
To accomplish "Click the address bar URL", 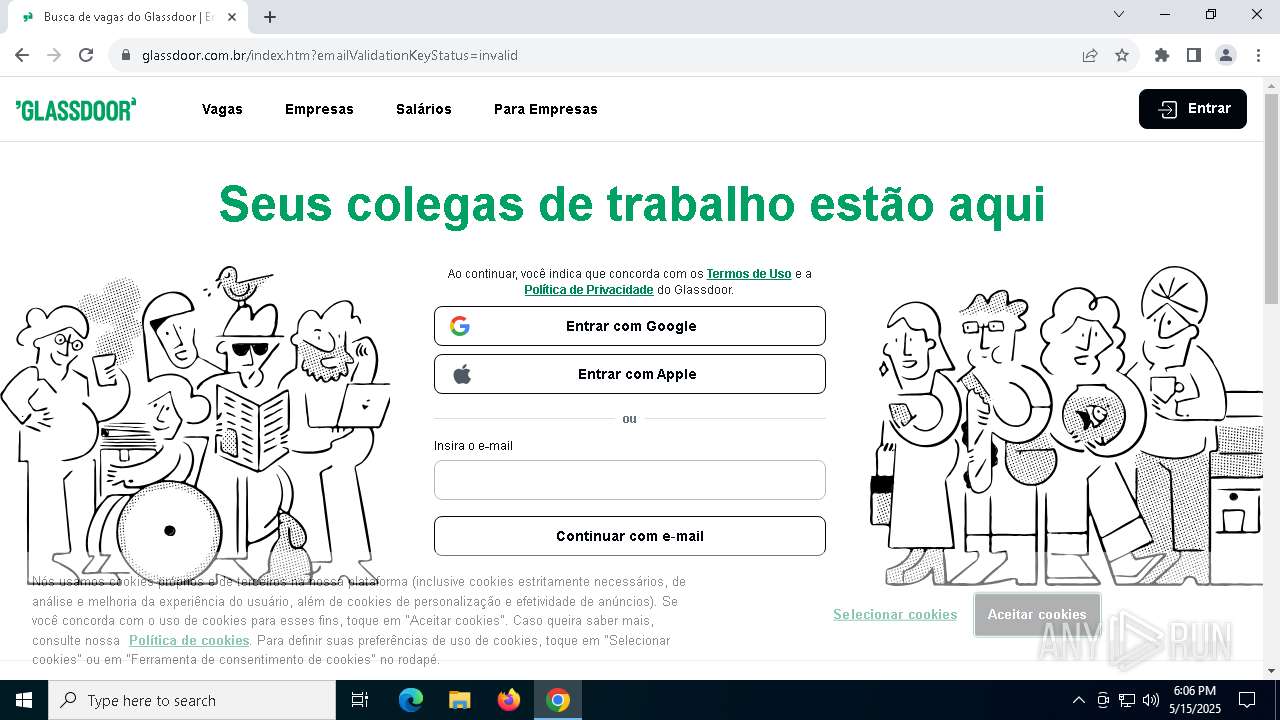I will pyautogui.click(x=330, y=55).
